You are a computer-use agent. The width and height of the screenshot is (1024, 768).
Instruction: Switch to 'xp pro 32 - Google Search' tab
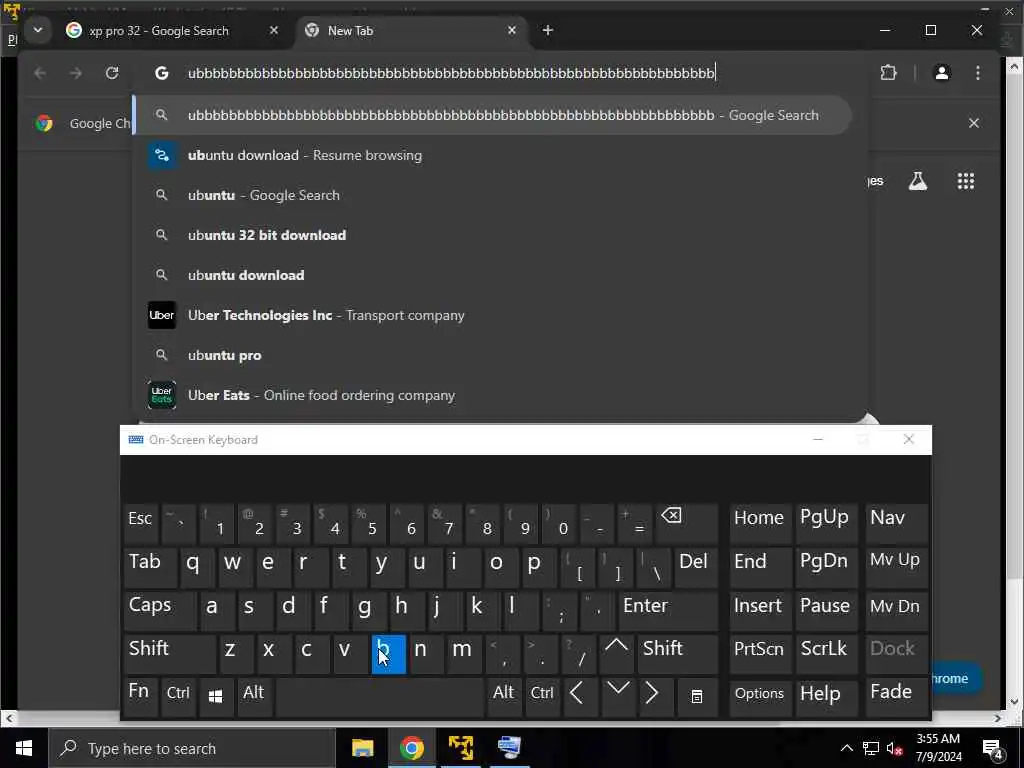159,31
